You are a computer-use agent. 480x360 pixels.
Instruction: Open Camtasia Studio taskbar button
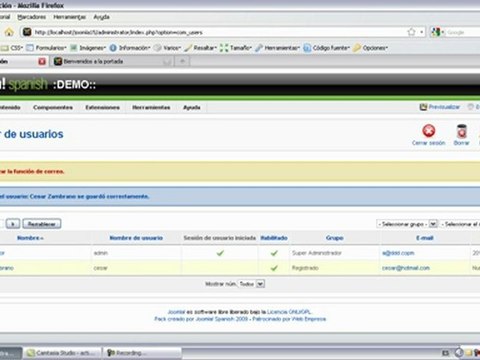64,353
